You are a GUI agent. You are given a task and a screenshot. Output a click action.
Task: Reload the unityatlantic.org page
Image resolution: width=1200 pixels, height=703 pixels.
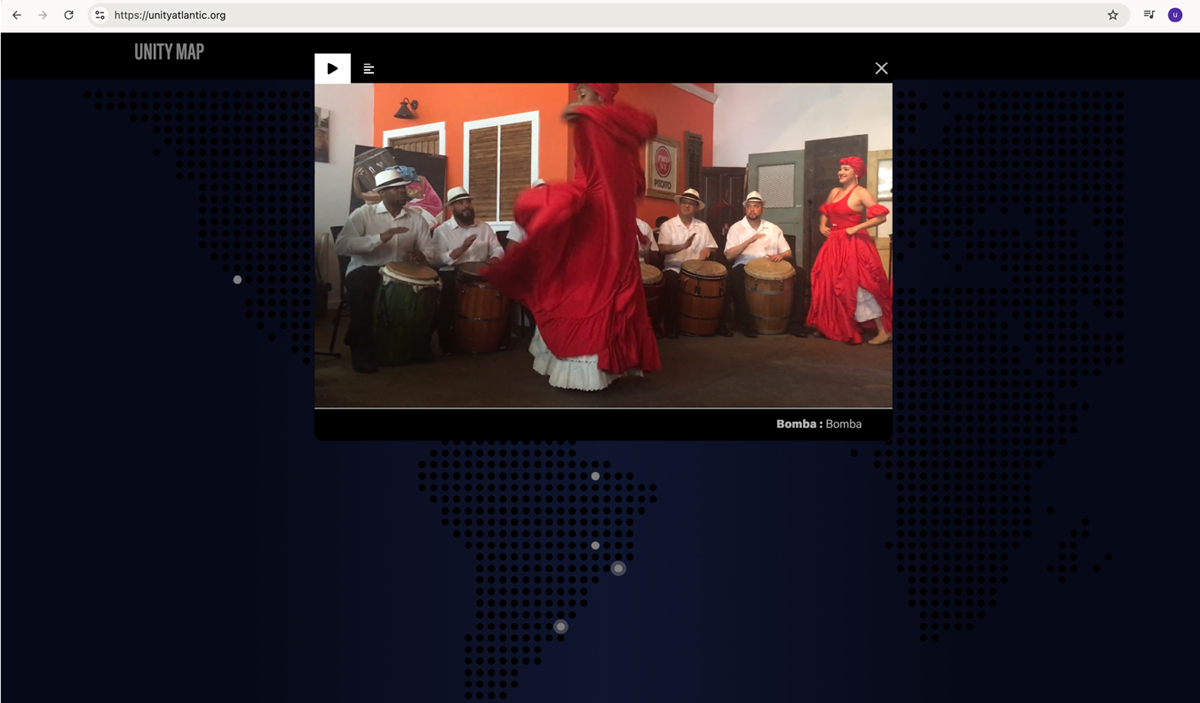pos(69,15)
